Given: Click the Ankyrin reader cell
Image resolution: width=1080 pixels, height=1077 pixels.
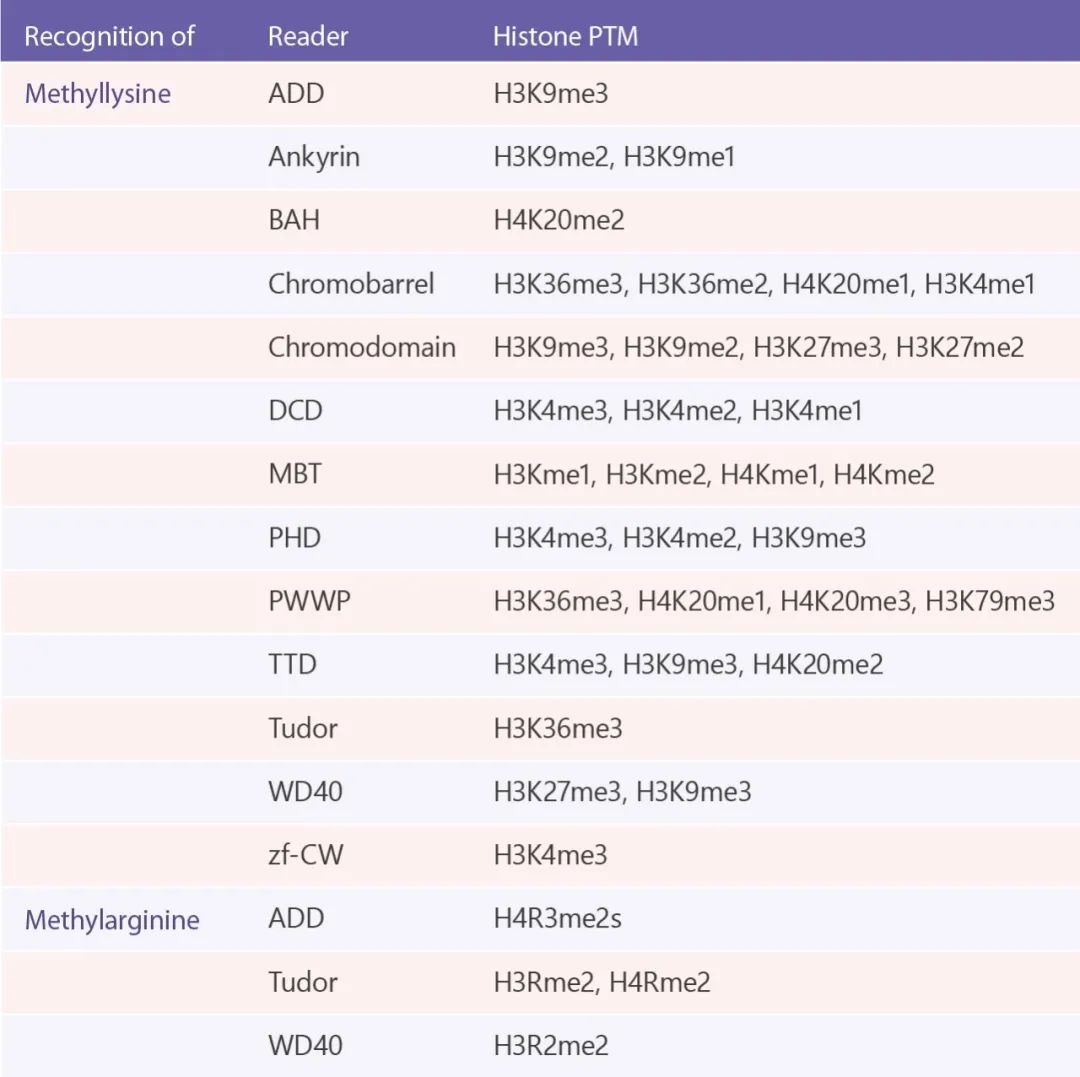Looking at the screenshot, I should click(x=314, y=157).
